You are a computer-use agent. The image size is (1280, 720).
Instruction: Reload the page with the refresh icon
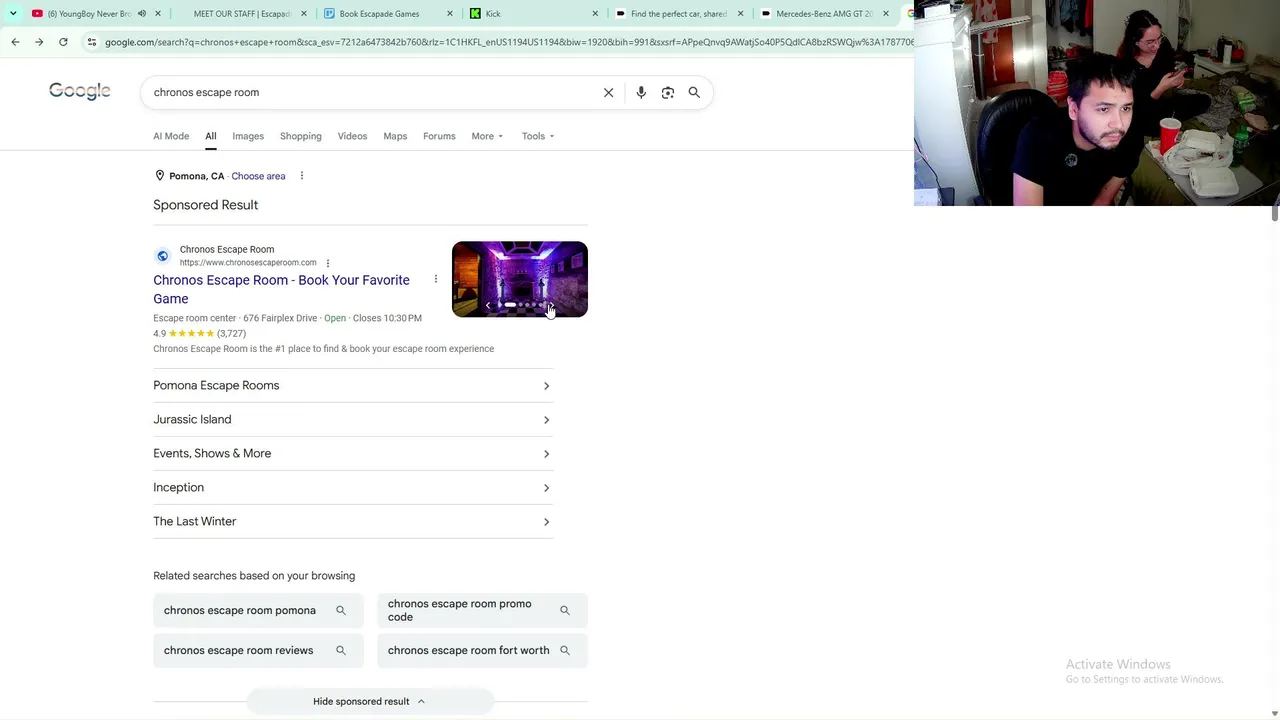pos(63,42)
